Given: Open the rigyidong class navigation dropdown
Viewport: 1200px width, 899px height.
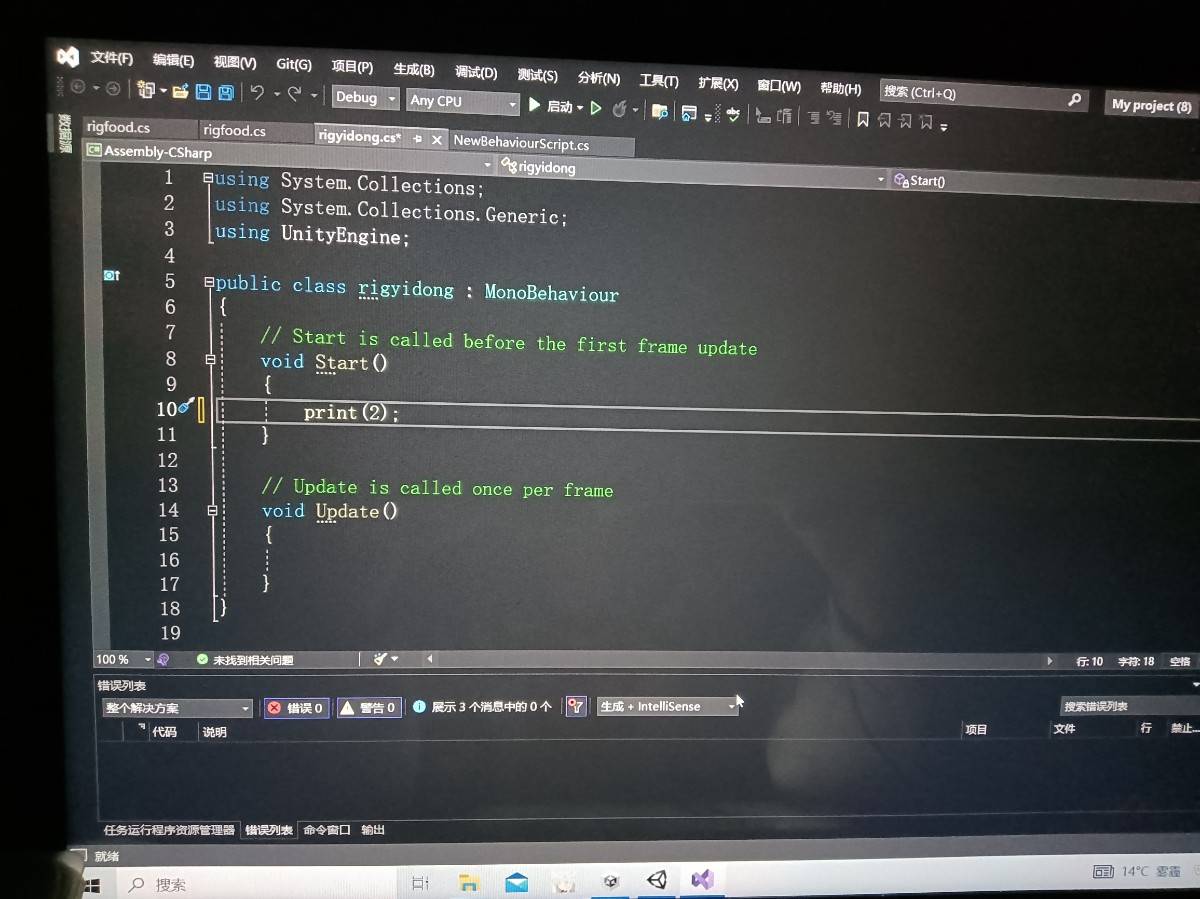Looking at the screenshot, I should tap(691, 172).
